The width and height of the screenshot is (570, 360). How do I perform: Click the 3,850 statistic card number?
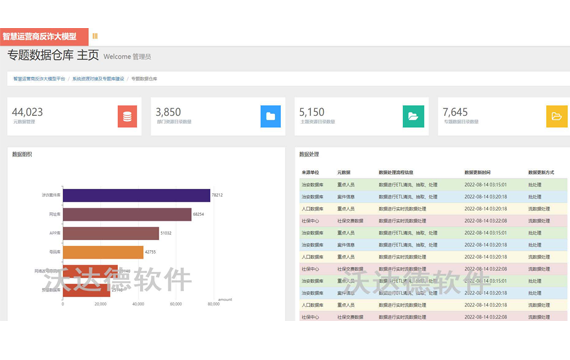click(168, 112)
